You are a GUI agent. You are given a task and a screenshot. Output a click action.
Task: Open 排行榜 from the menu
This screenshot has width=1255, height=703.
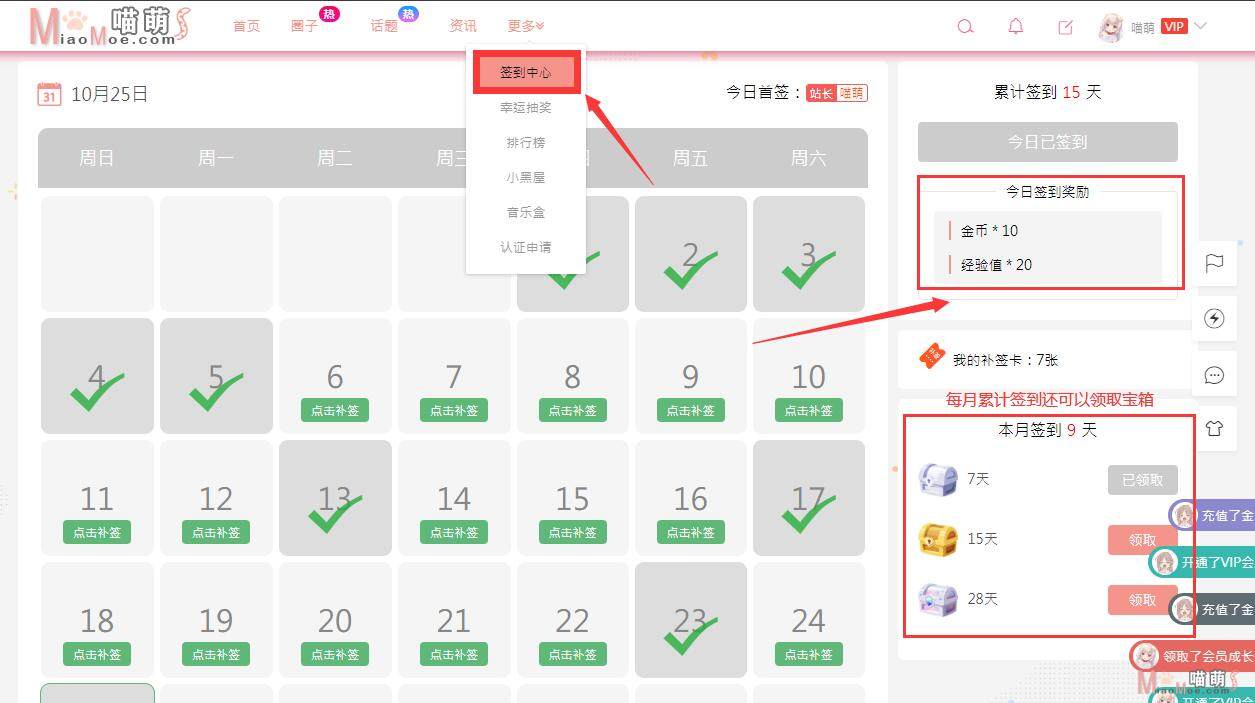[x=526, y=142]
